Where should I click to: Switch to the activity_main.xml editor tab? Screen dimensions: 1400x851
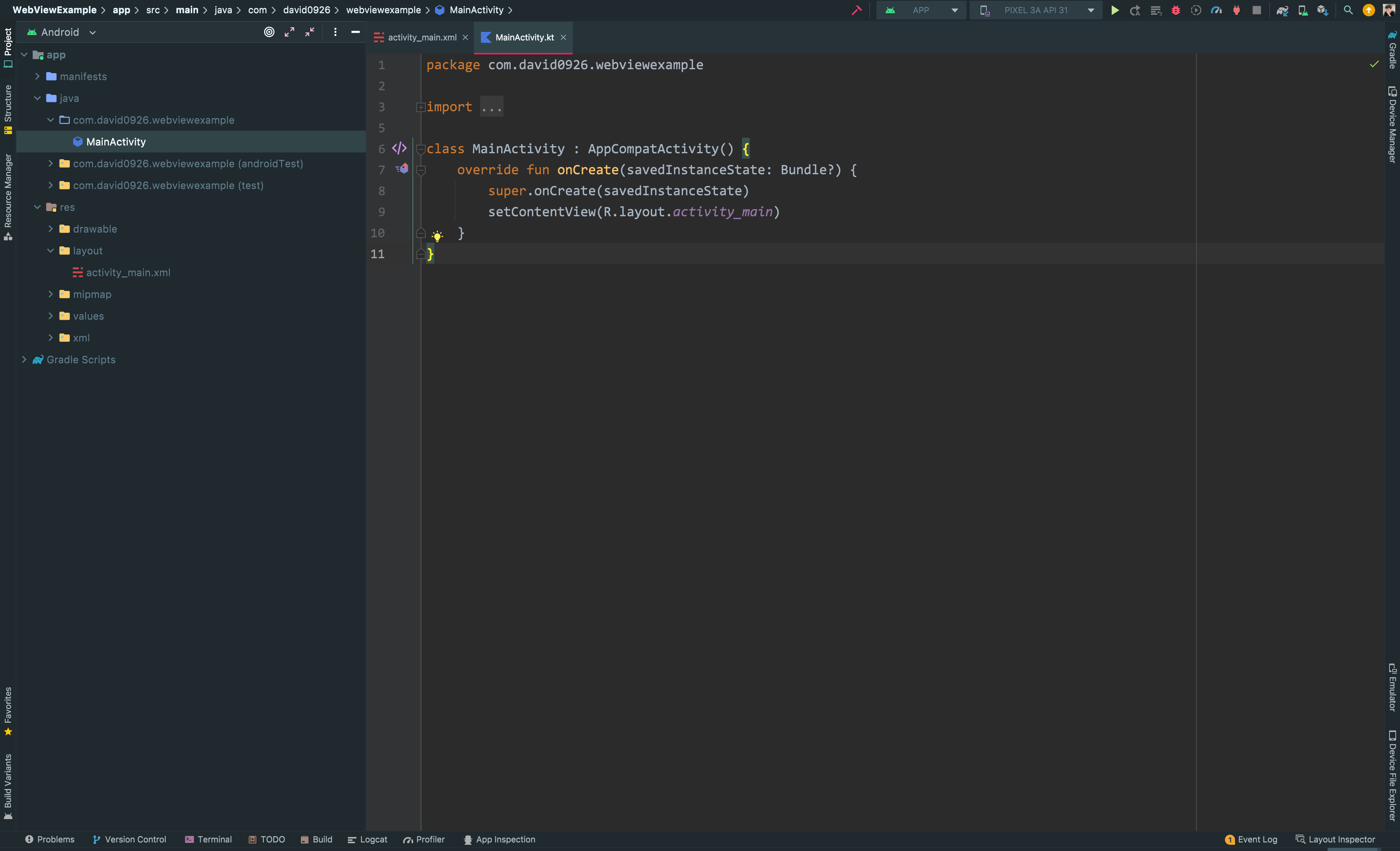click(421, 37)
